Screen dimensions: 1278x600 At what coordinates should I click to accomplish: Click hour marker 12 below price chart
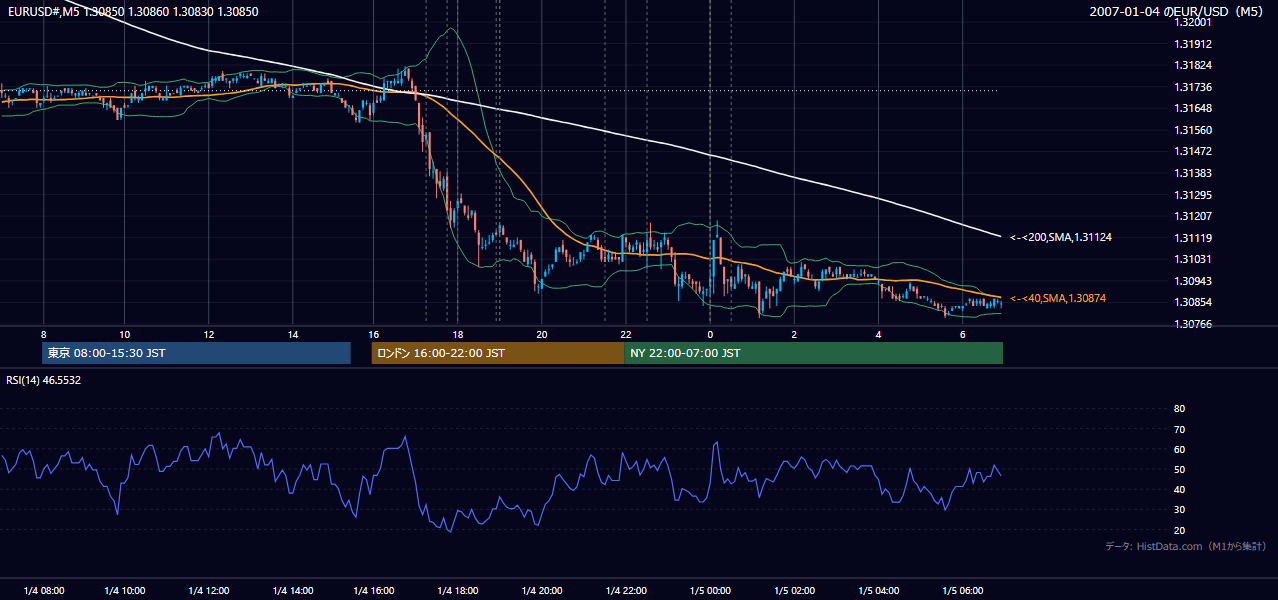[x=208, y=334]
